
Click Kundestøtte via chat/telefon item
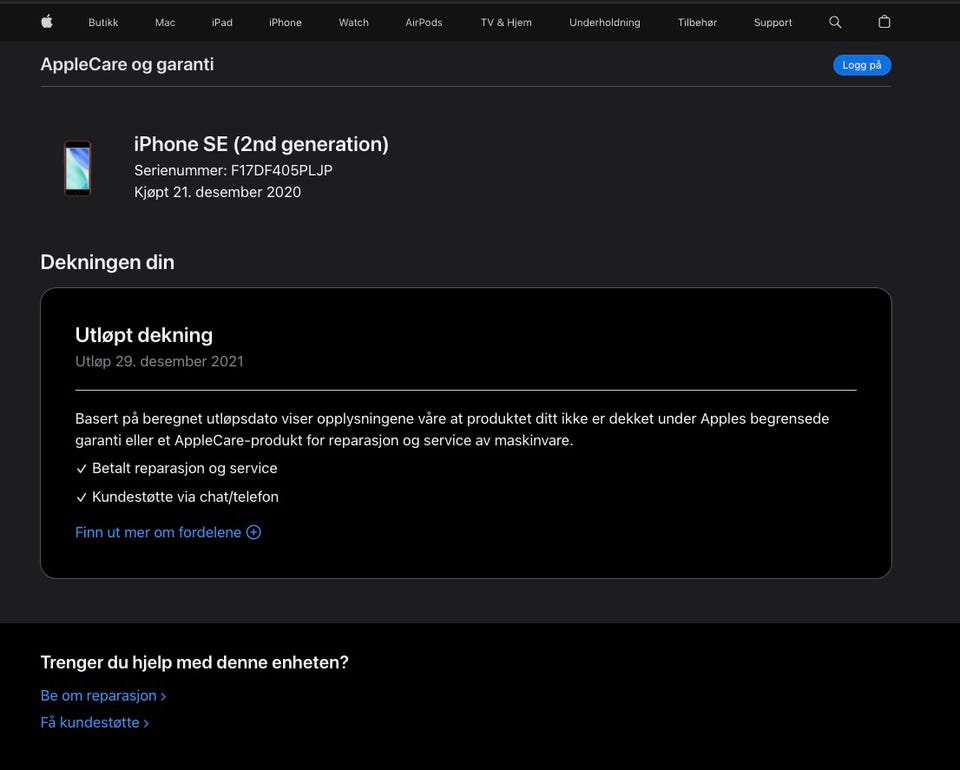(185, 496)
